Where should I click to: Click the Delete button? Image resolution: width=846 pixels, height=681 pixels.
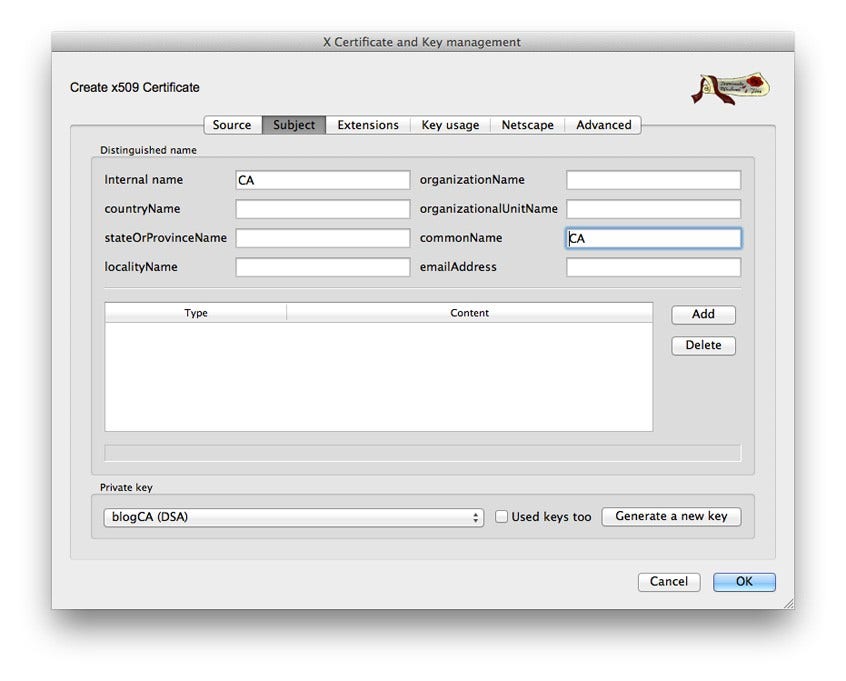[x=703, y=345]
